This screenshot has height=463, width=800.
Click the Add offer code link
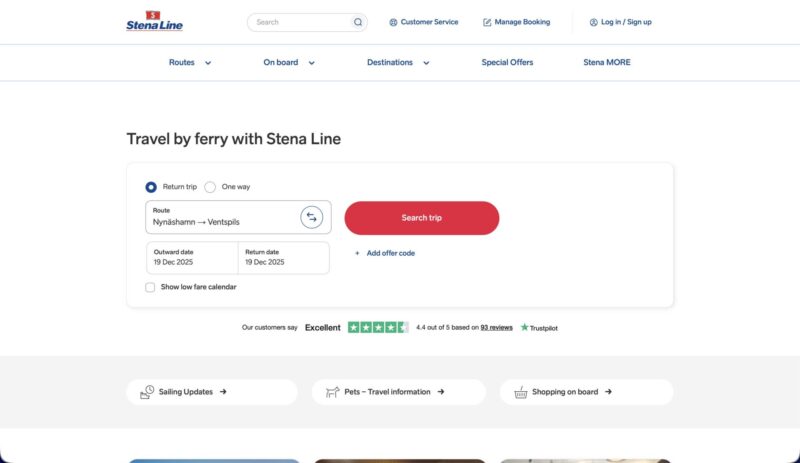[x=390, y=253]
